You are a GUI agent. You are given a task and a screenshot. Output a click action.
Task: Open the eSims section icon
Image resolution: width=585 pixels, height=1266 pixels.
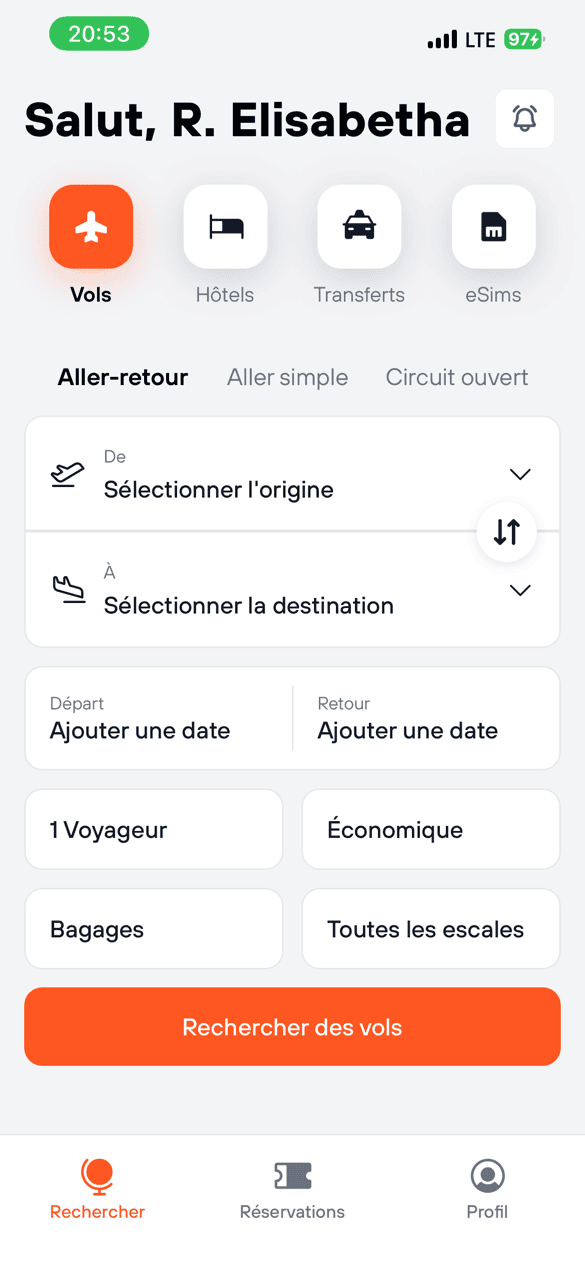493,227
